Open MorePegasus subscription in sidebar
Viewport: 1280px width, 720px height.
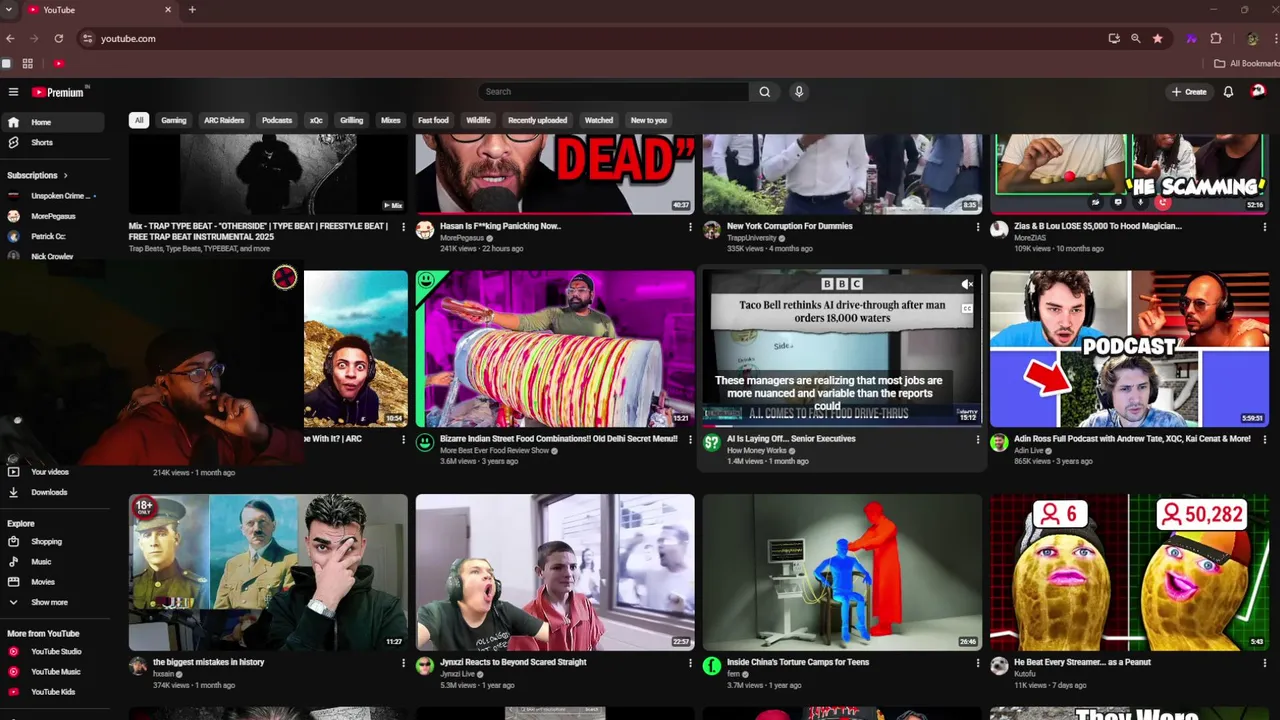(x=52, y=216)
